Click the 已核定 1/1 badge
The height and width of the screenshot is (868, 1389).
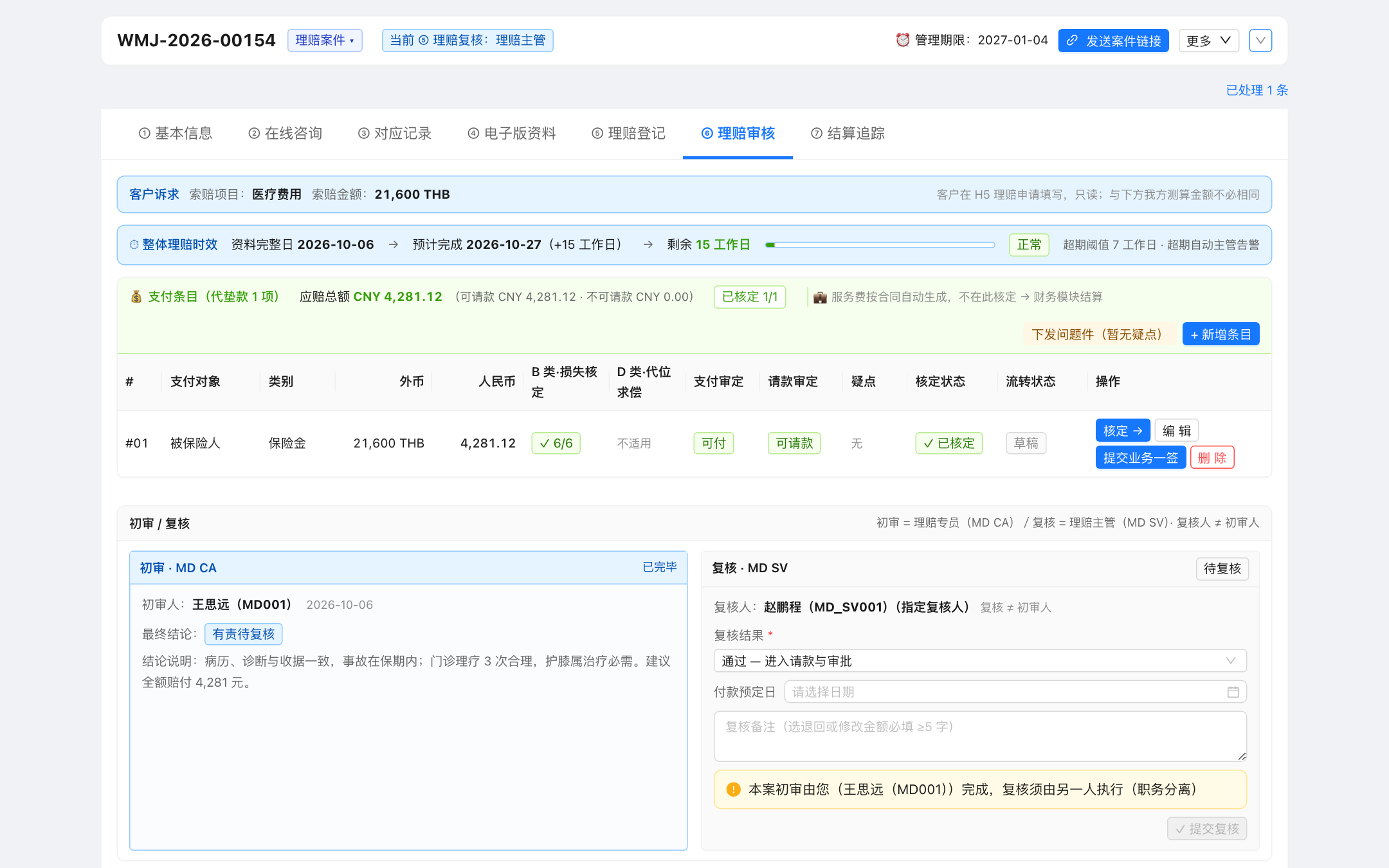[750, 296]
